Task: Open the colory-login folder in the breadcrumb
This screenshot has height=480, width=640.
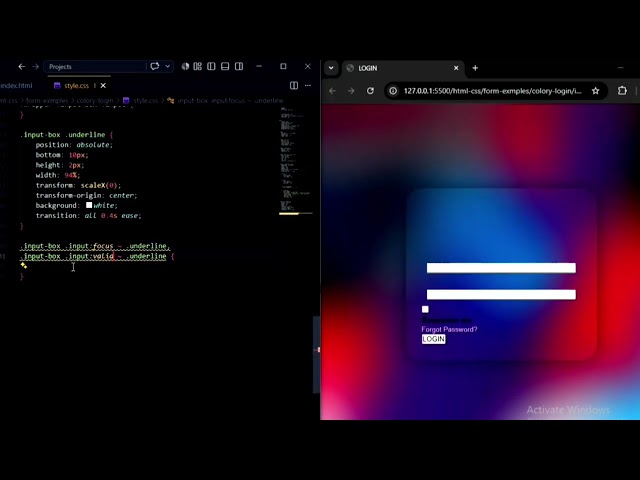Action: click(x=95, y=100)
